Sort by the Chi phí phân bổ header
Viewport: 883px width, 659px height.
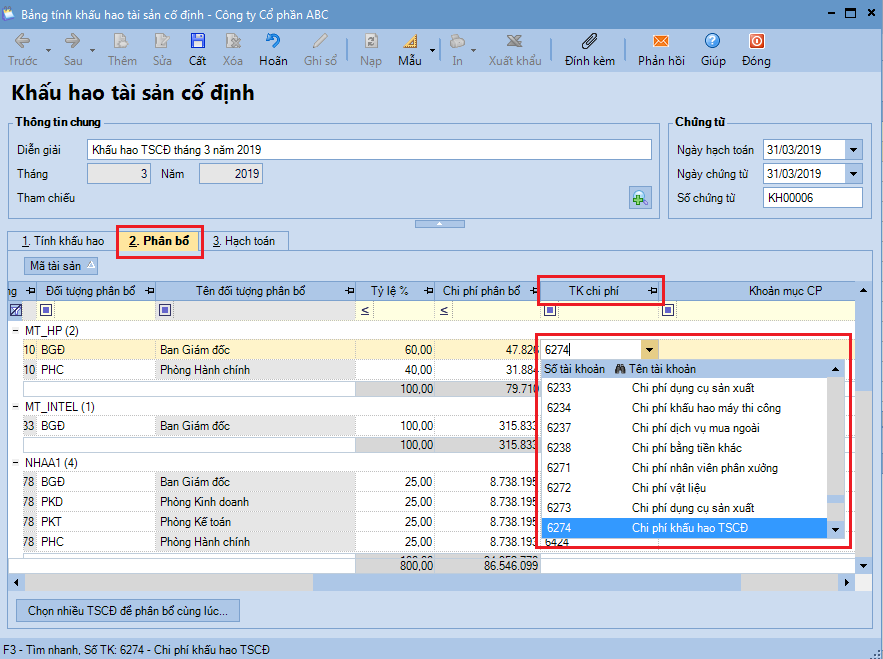(481, 291)
